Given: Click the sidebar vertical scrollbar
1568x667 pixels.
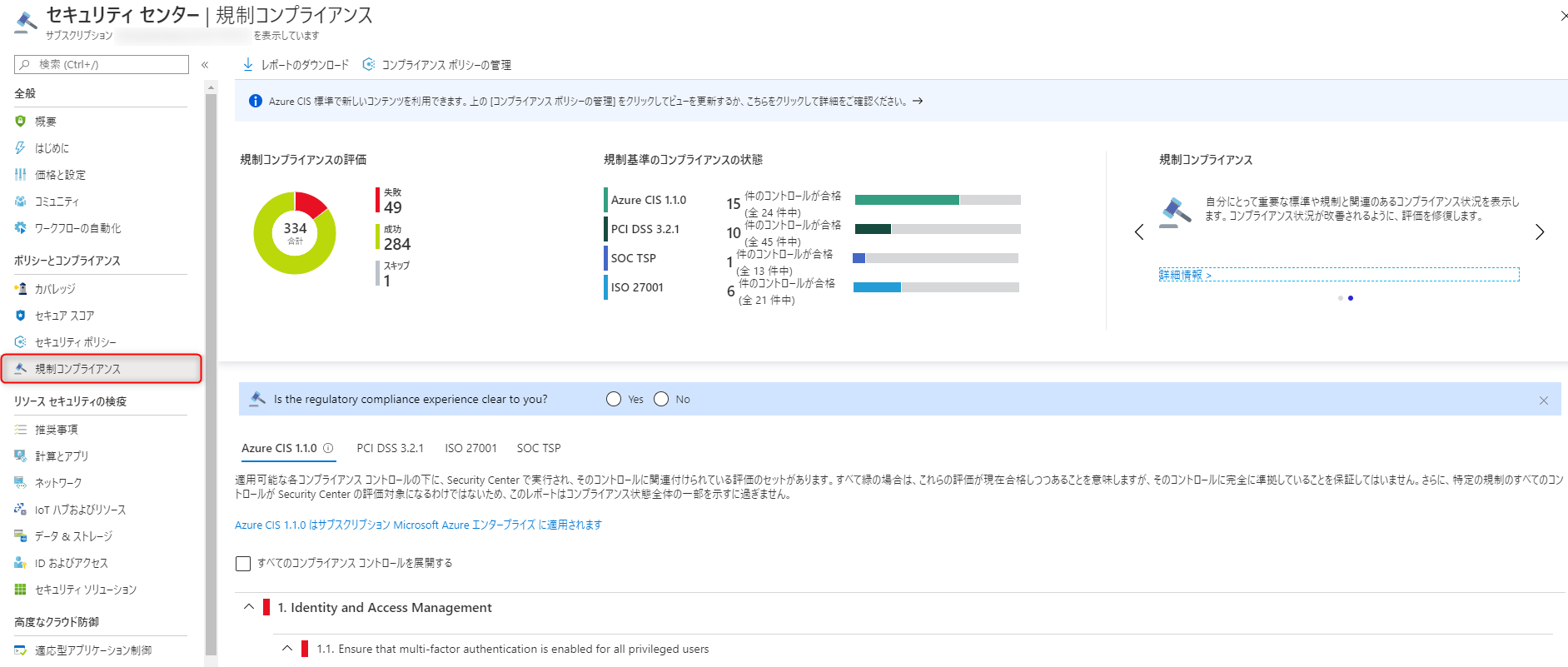Looking at the screenshot, I should coord(211,375).
